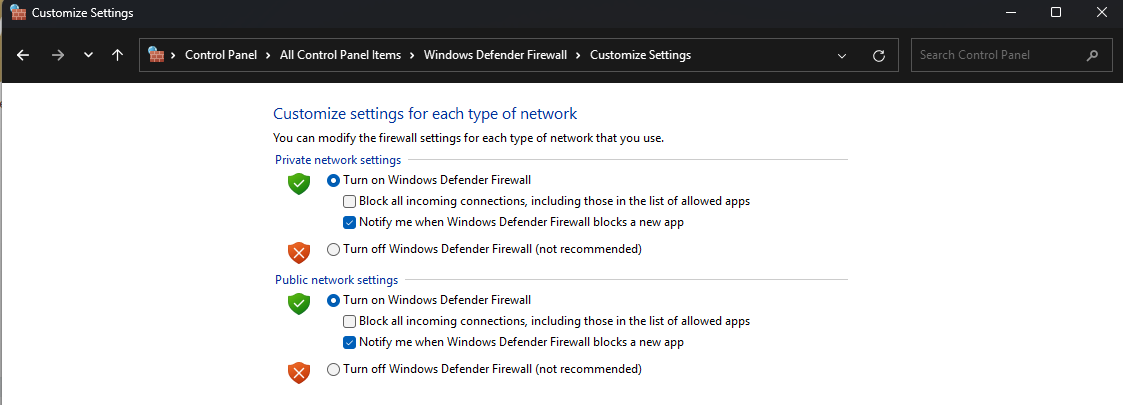This screenshot has height=405, width=1123.
Task: Maximize the Customize Settings window
Action: [1056, 12]
